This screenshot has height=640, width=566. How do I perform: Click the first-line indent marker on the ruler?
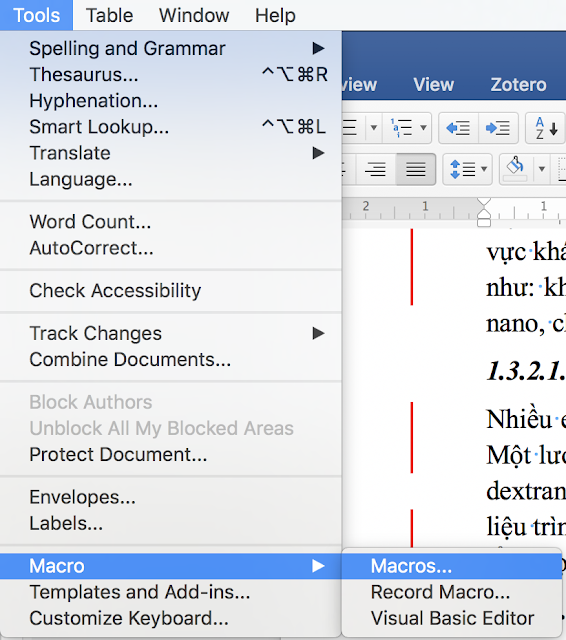click(x=484, y=202)
